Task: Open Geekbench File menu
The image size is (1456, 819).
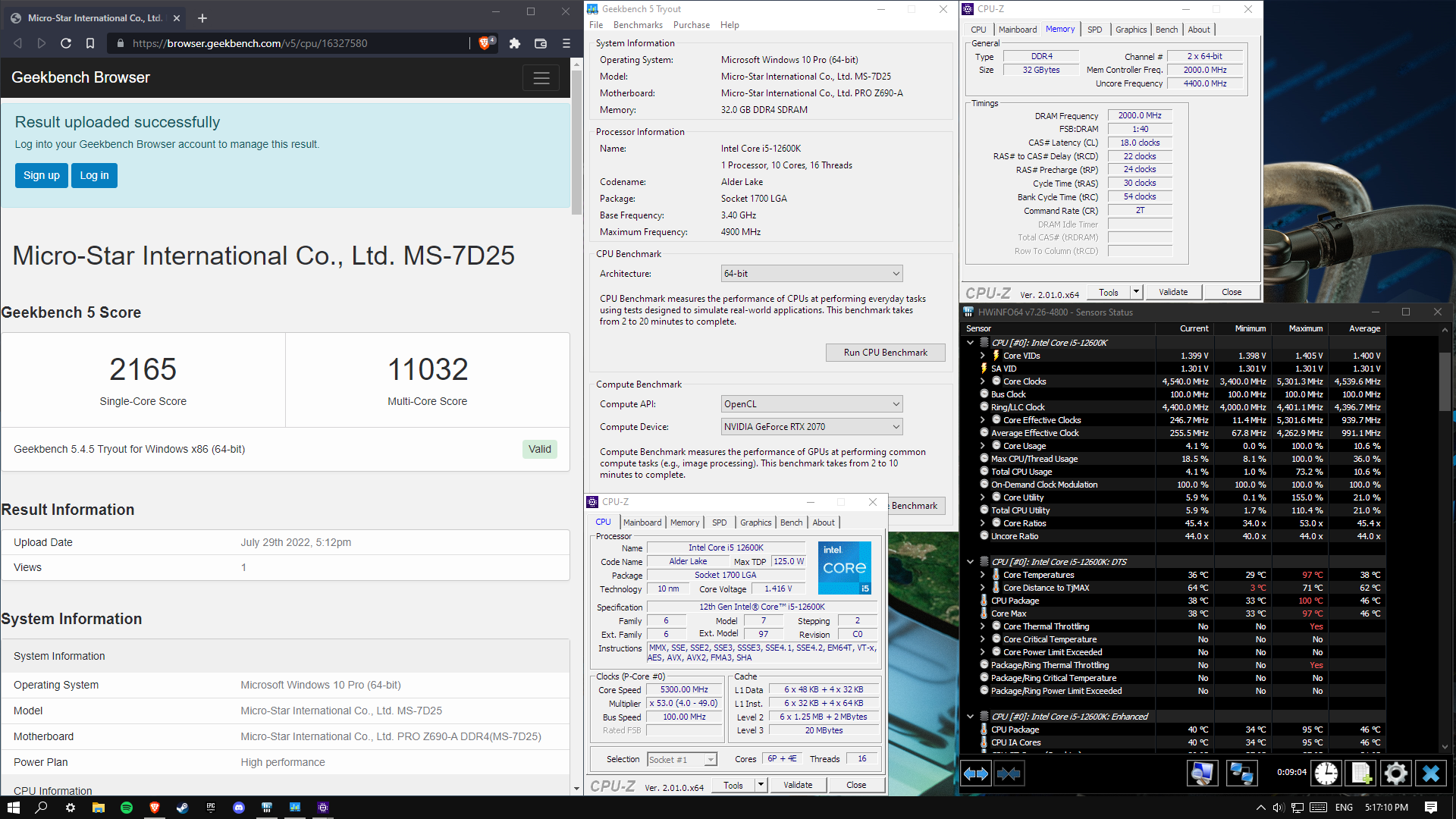Action: (x=596, y=25)
